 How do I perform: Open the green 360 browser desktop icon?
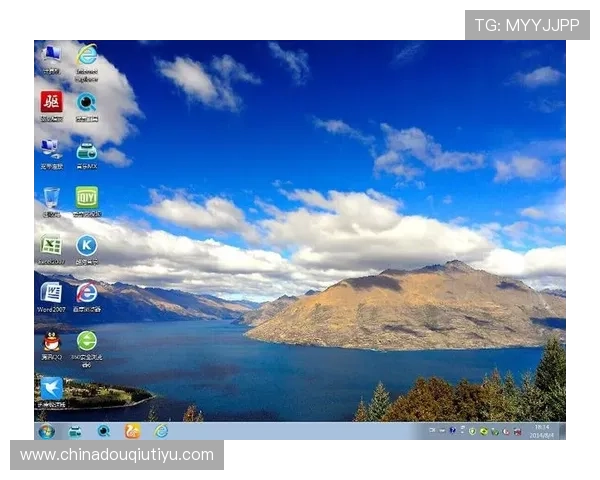tap(87, 341)
